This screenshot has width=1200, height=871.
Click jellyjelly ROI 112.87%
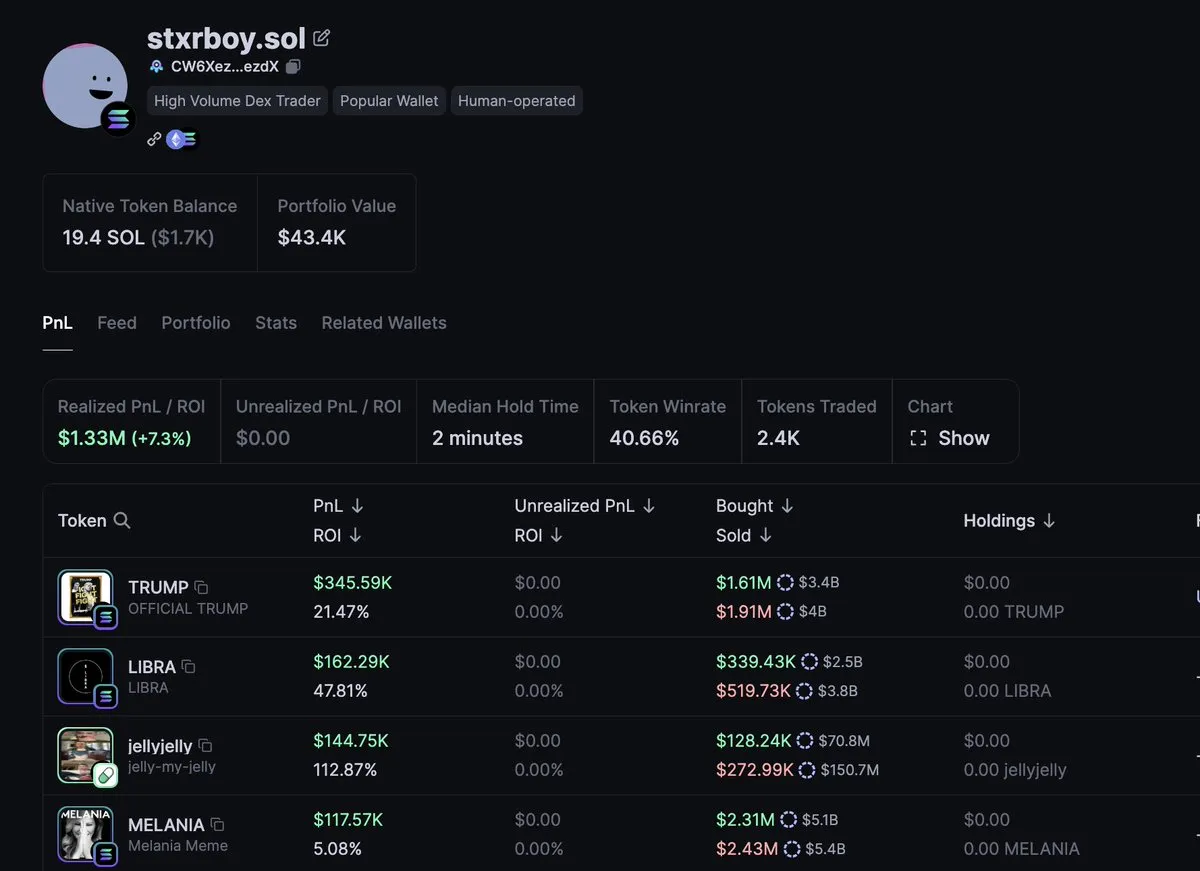pyautogui.click(x=345, y=770)
